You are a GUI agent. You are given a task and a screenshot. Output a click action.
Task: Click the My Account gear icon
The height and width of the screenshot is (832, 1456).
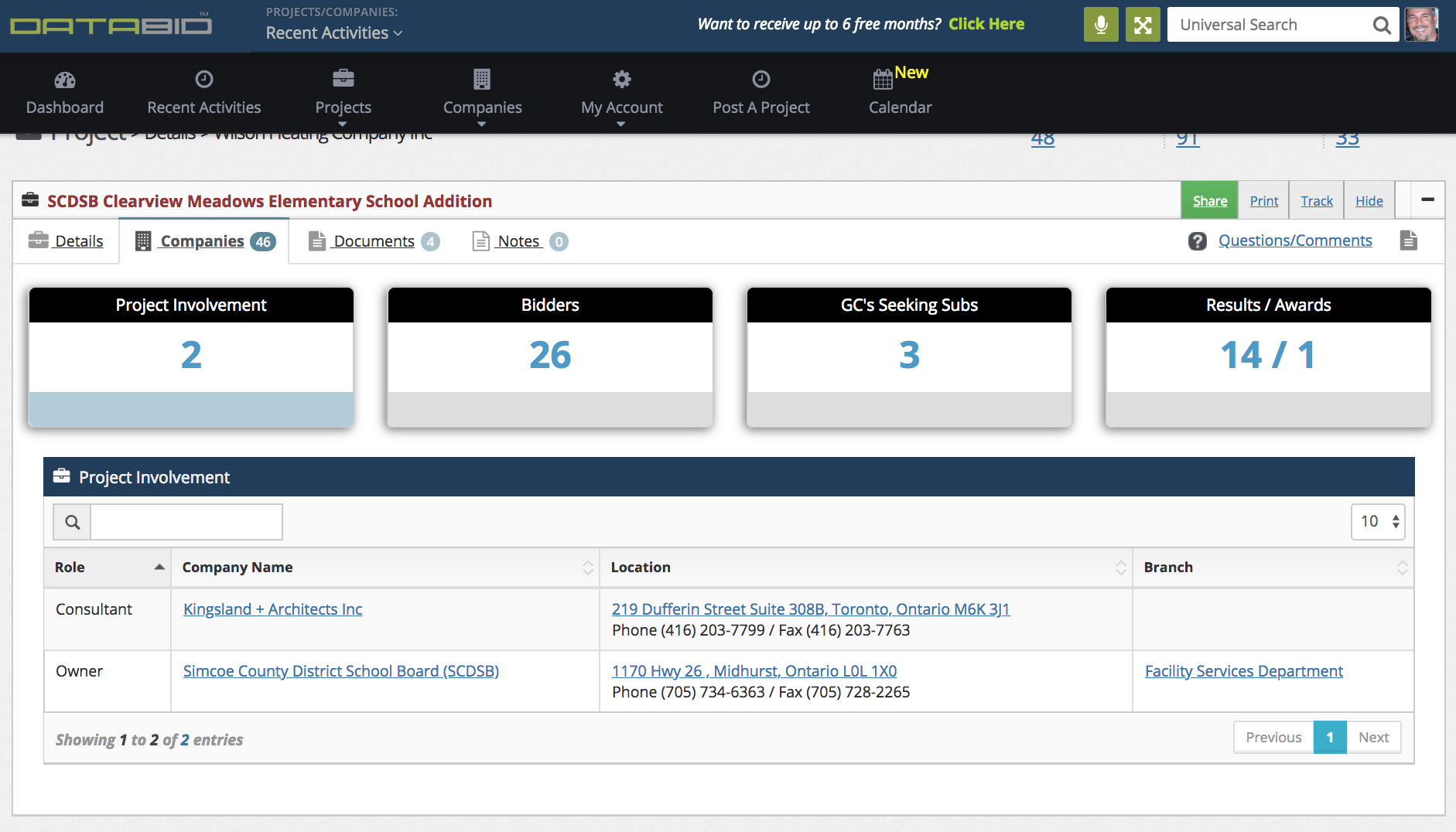pyautogui.click(x=622, y=79)
